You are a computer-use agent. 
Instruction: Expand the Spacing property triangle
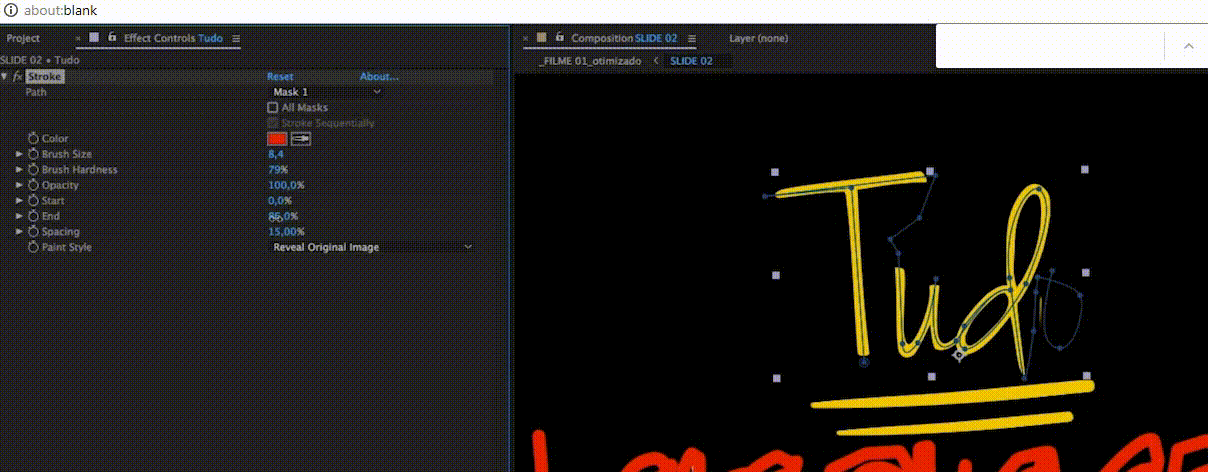[19, 232]
